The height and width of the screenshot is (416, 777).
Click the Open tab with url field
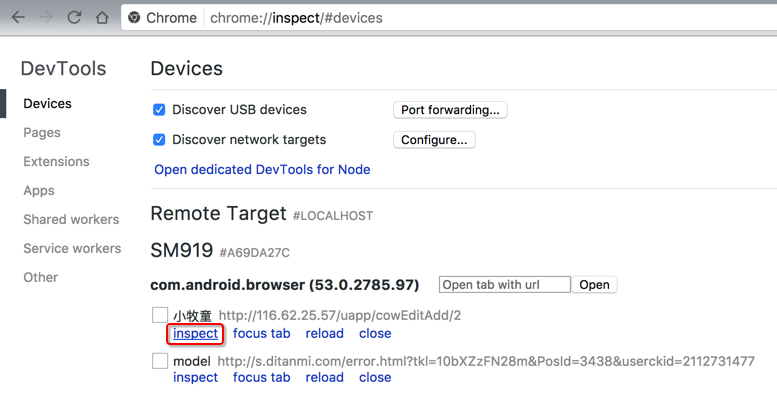pos(504,285)
